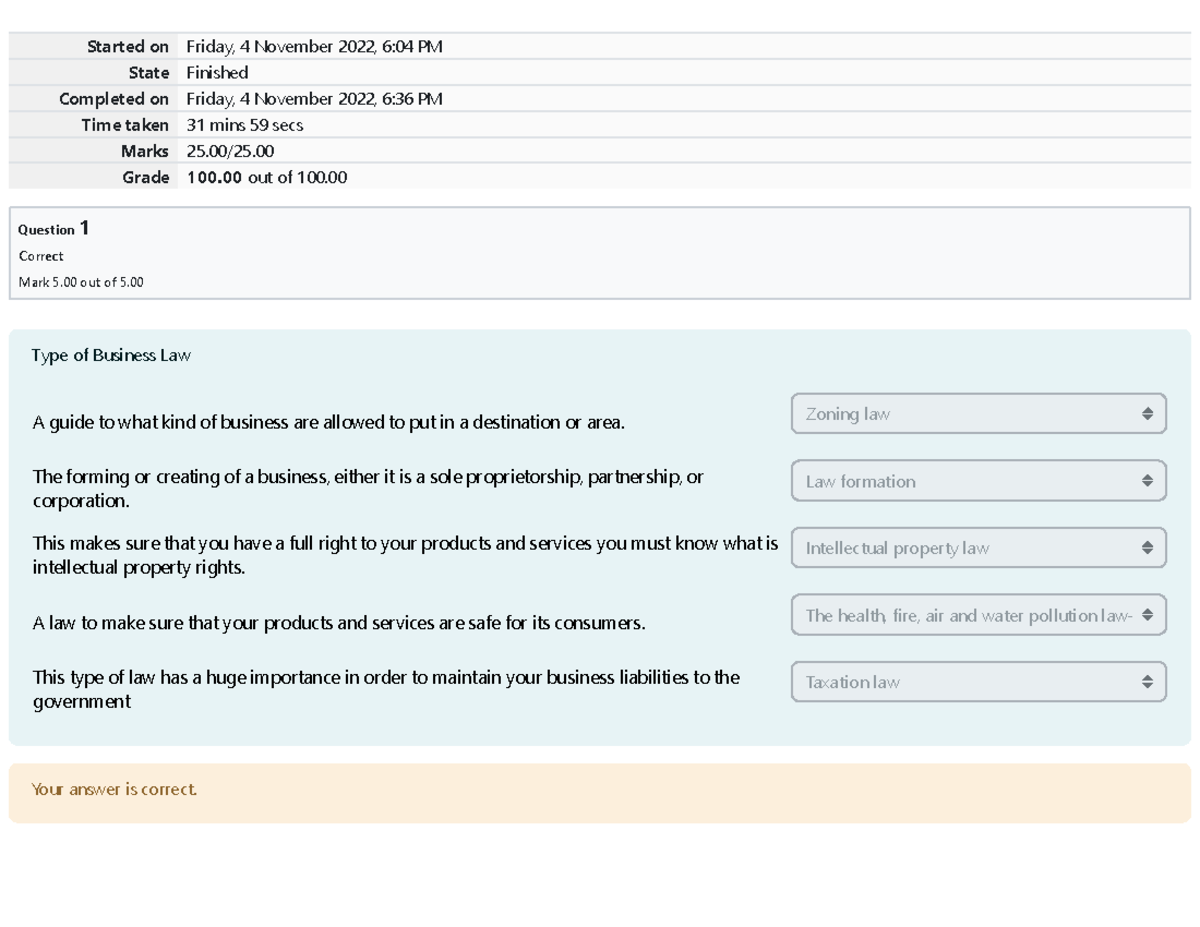Viewport: 1200px width, 927px height.
Task: Click the up-down arrow icon beside Law formation
Action: 1147,481
